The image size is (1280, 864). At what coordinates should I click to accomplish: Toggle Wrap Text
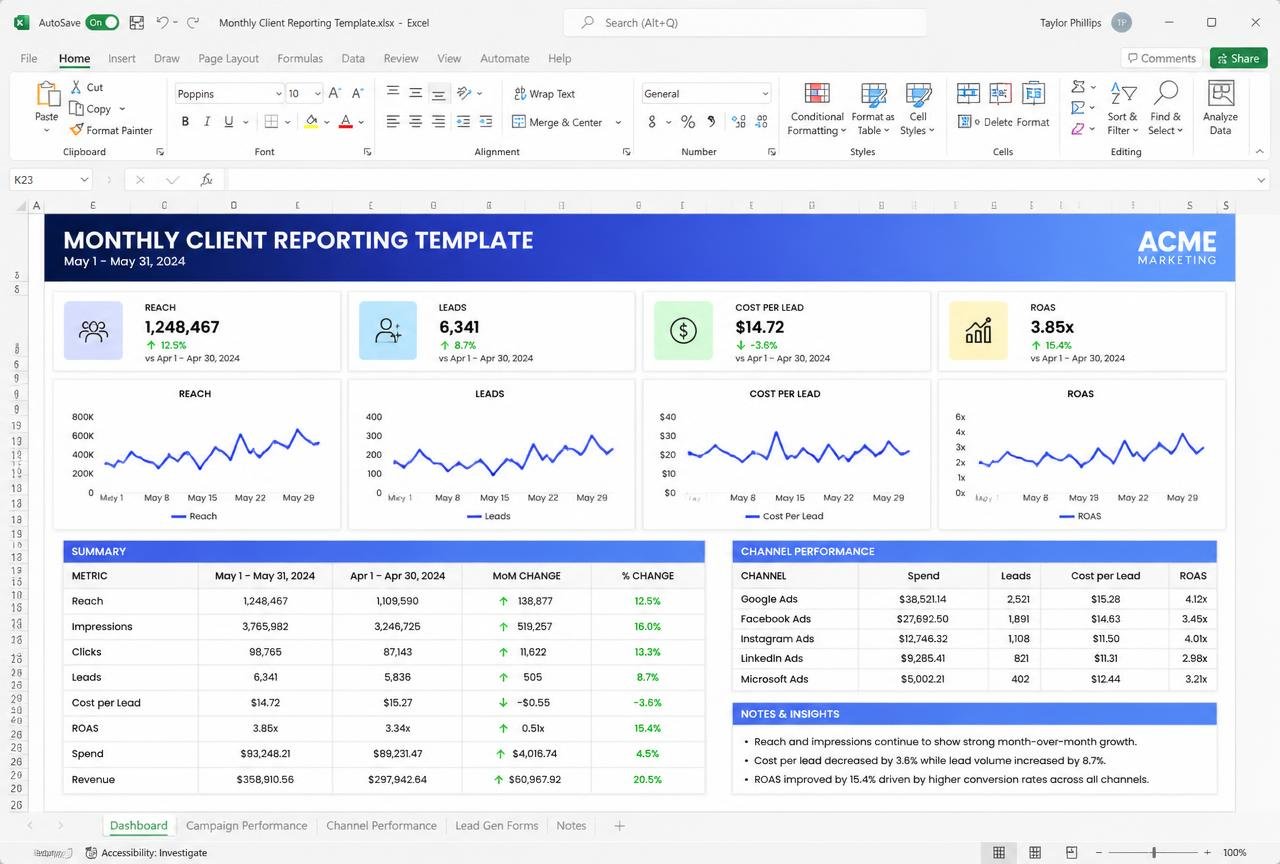544,94
